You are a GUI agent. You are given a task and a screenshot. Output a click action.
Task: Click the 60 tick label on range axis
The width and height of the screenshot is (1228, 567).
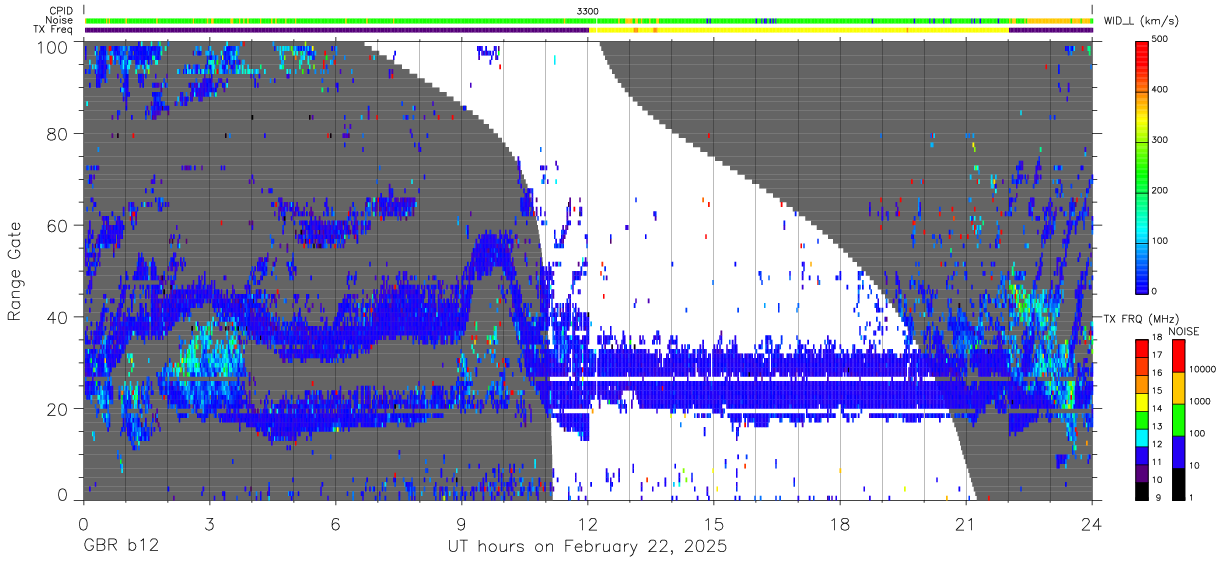[58, 226]
